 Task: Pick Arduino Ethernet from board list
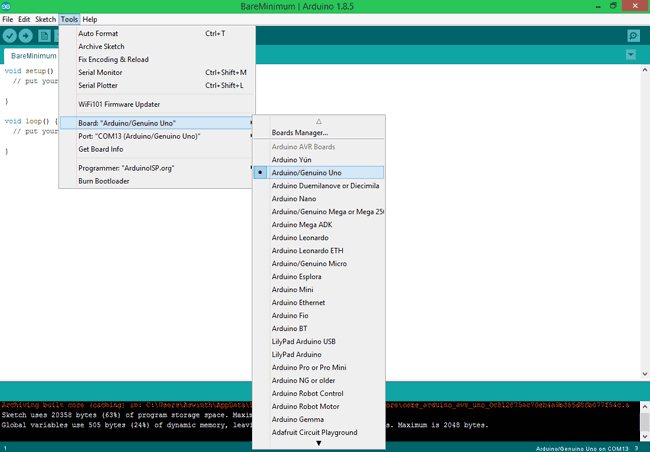(319, 303)
